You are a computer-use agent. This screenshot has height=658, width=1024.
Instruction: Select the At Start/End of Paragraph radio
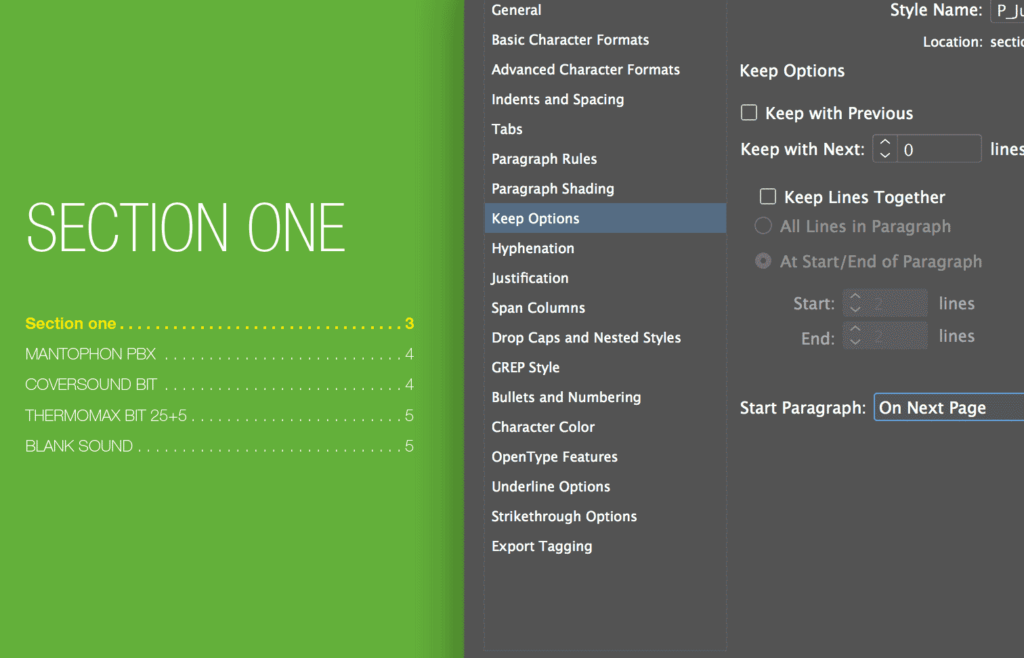coord(762,261)
